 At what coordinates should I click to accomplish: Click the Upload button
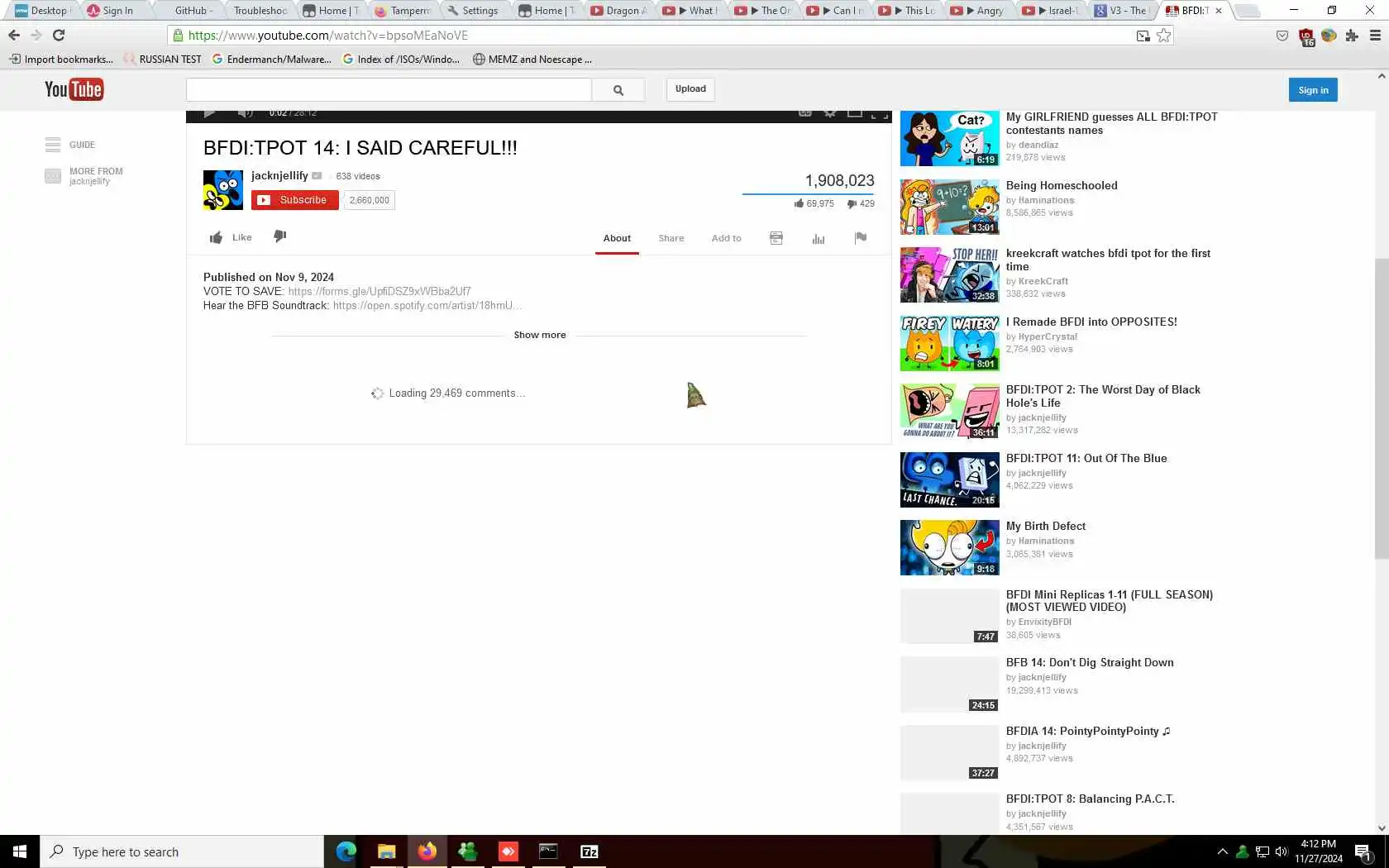coord(690,89)
